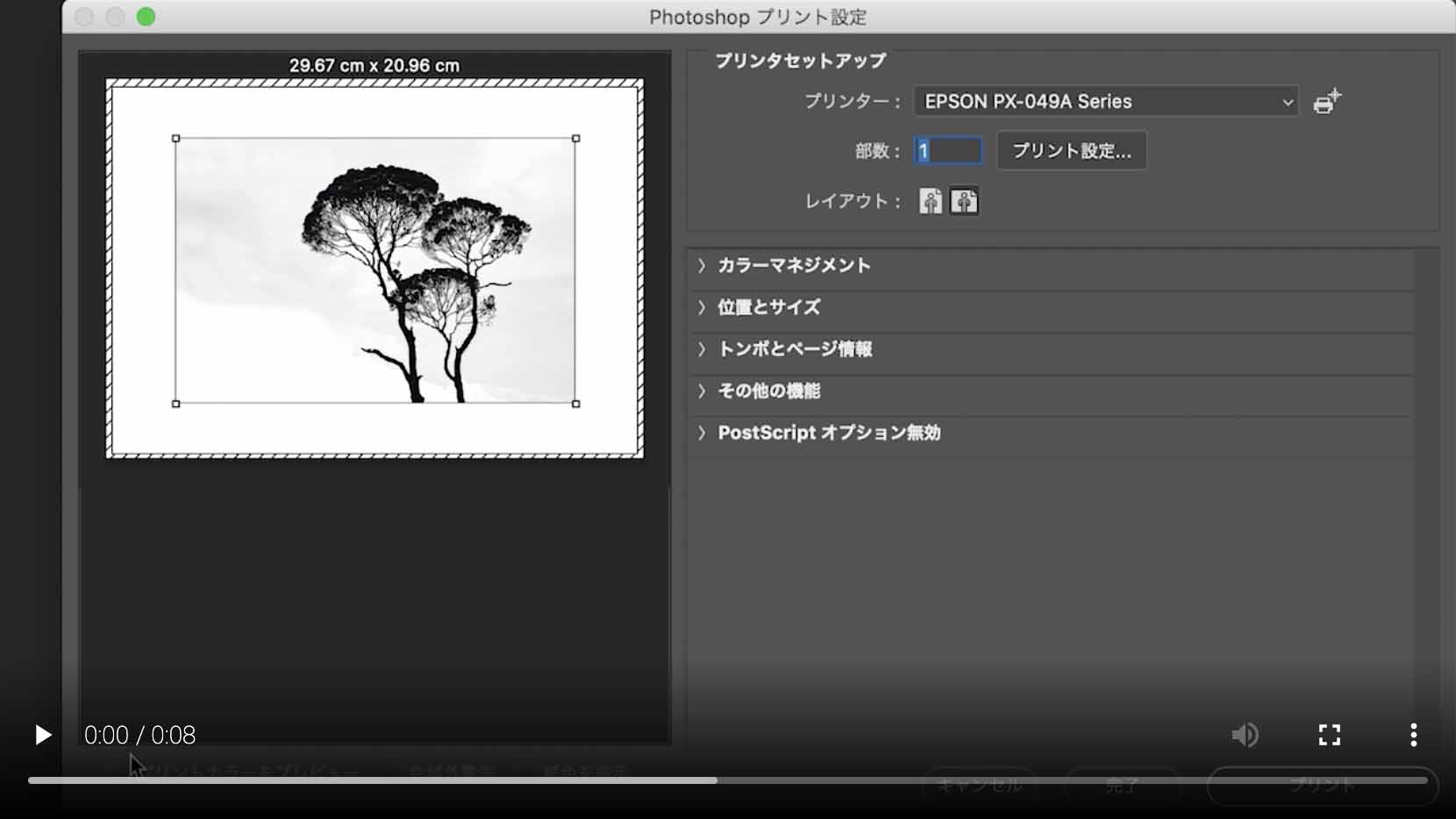Click bottom-left bounding box handle in preview
The width and height of the screenshot is (1456, 819).
[176, 404]
